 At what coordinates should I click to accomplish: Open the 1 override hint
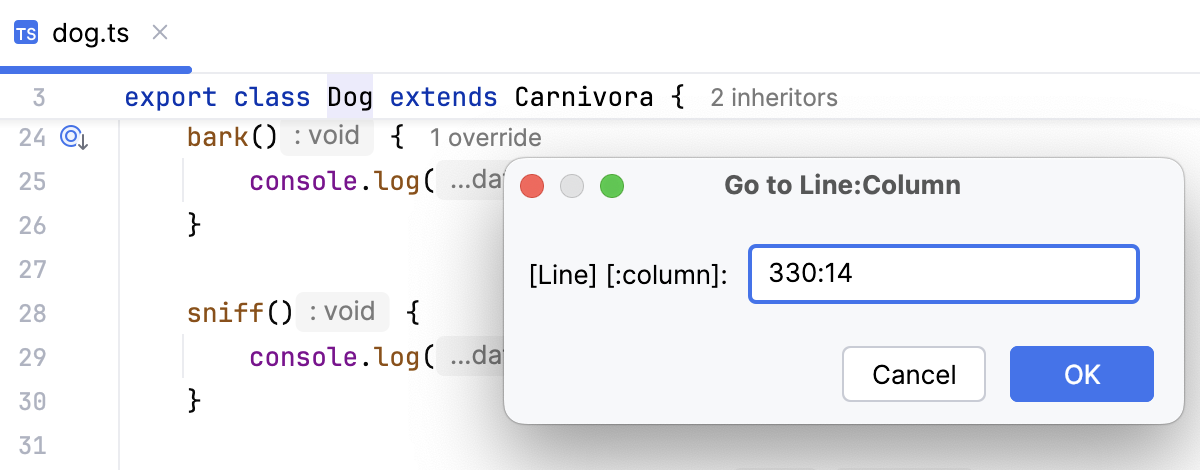[485, 137]
